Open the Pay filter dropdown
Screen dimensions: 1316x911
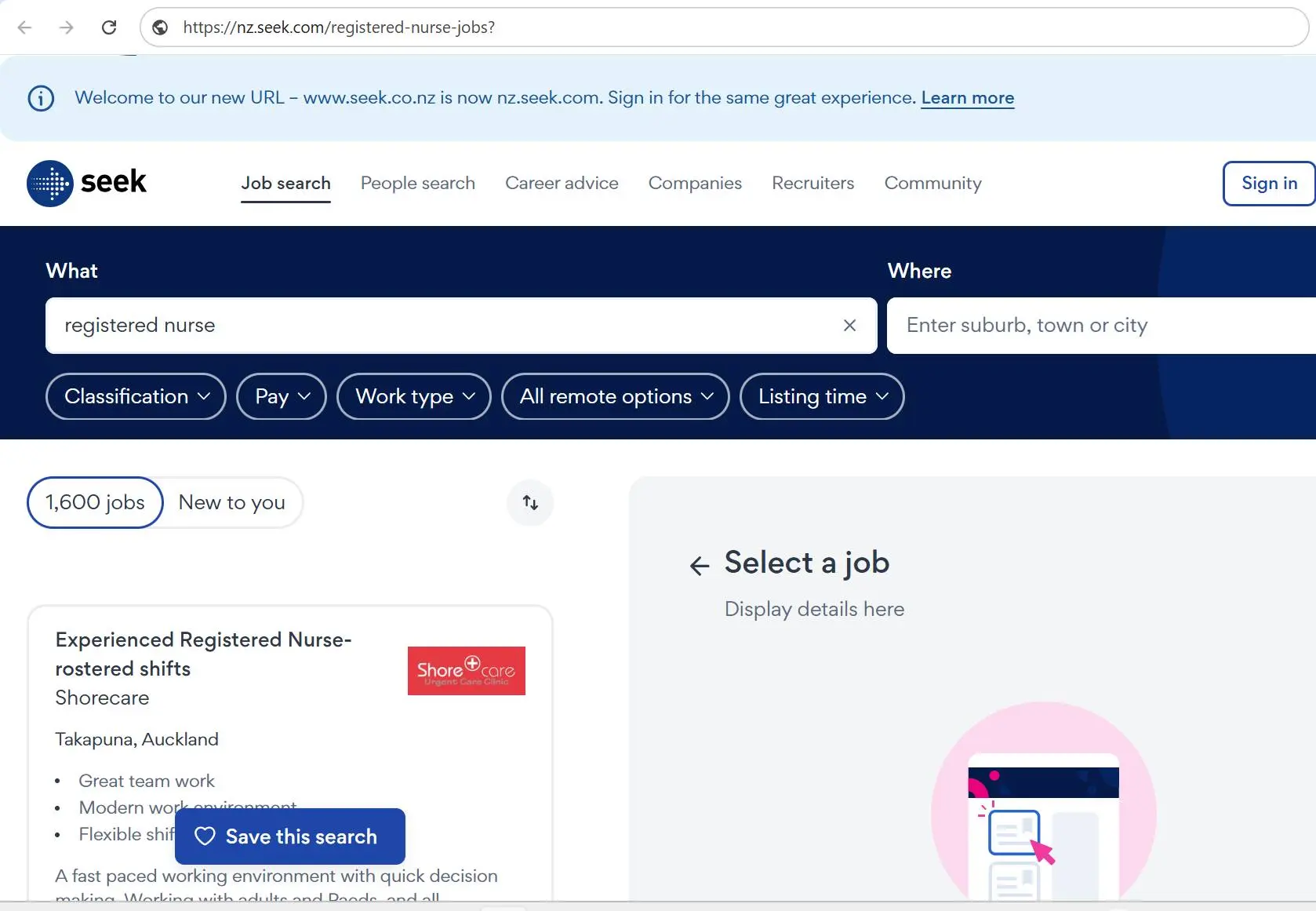click(x=282, y=396)
